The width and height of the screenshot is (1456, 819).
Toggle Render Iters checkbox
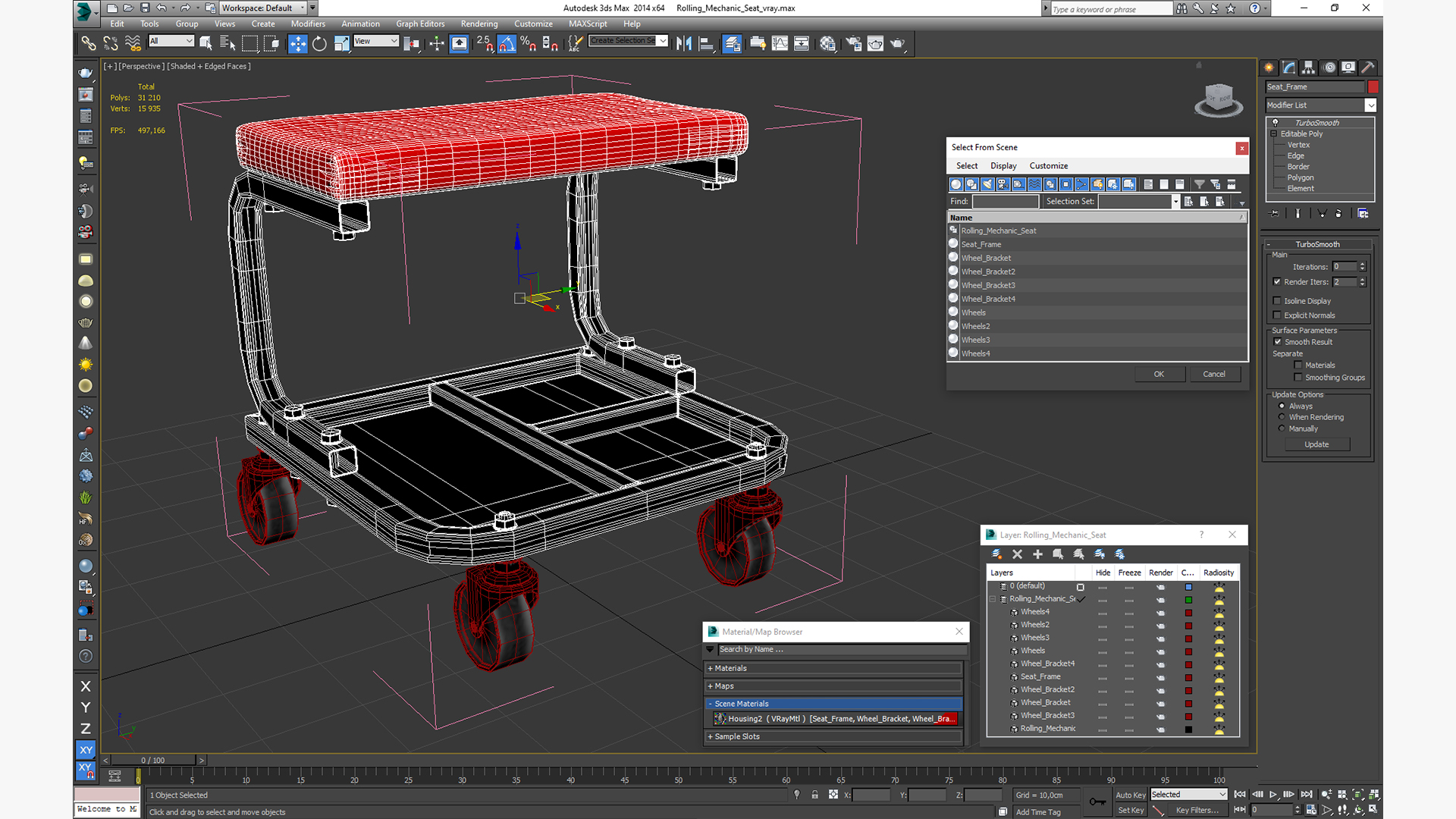tap(1277, 282)
